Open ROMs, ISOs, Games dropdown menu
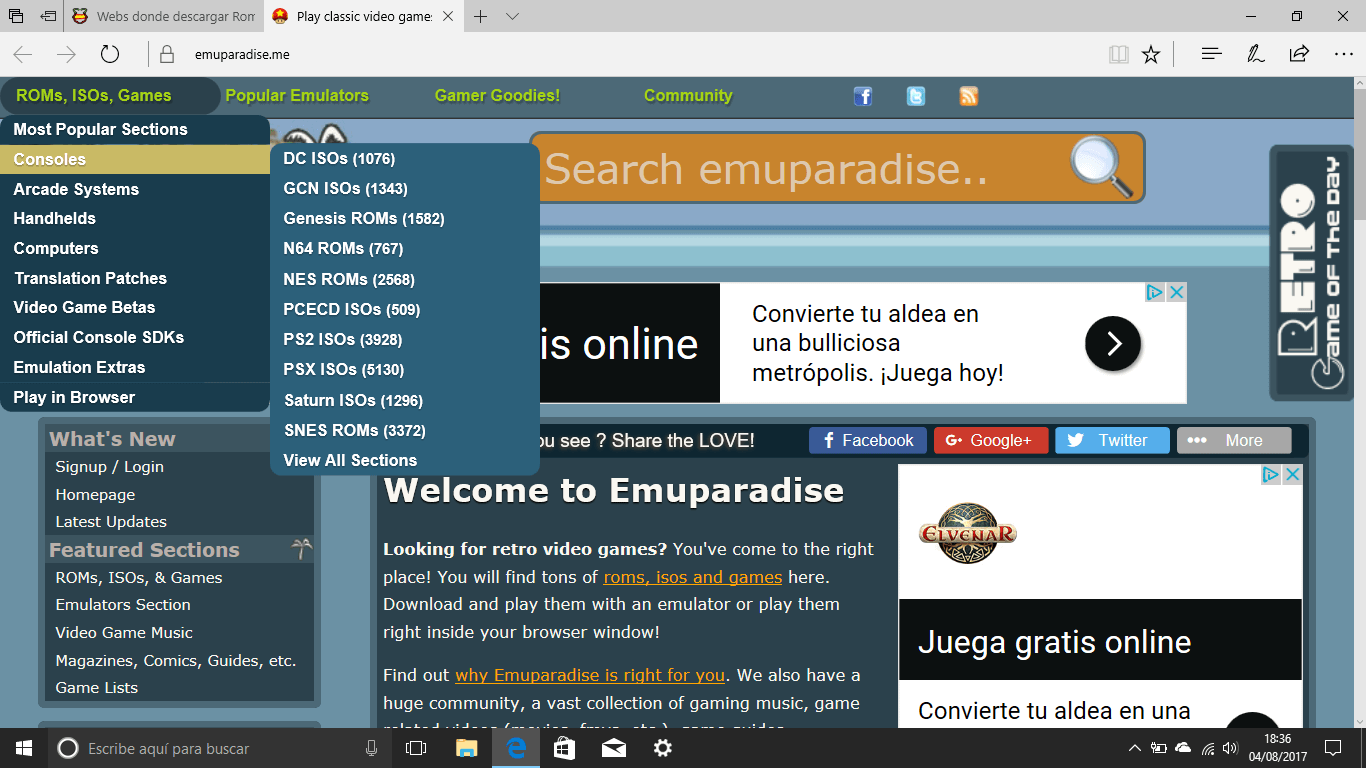The width and height of the screenshot is (1366, 768). 94,96
